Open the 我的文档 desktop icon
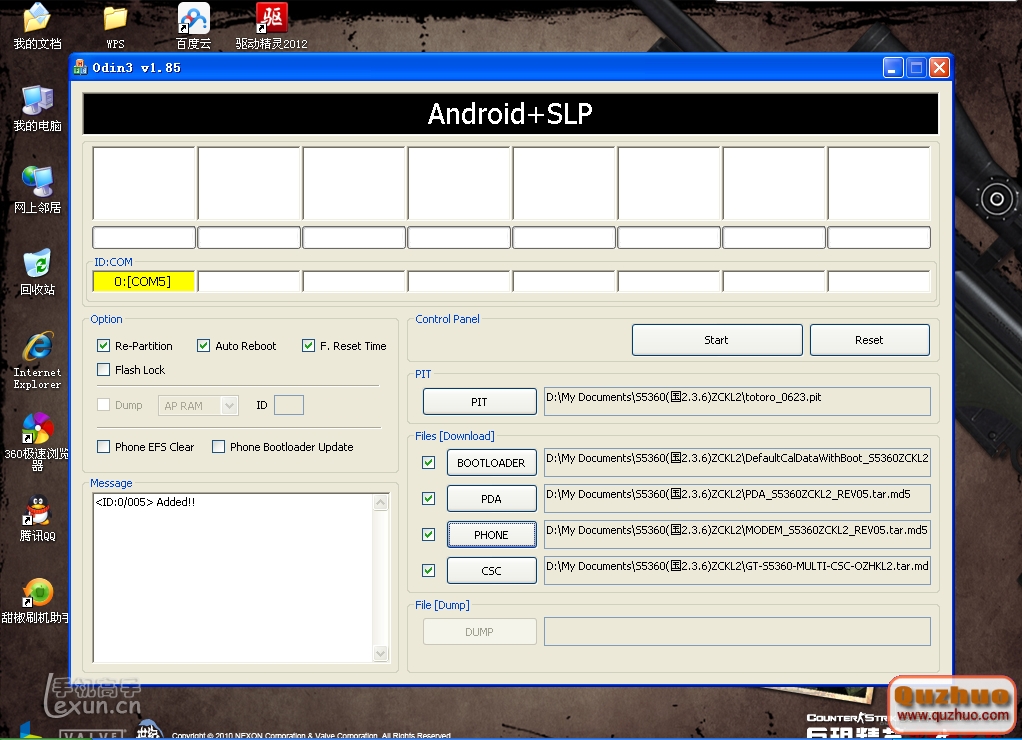This screenshot has width=1022, height=740. coord(37,19)
